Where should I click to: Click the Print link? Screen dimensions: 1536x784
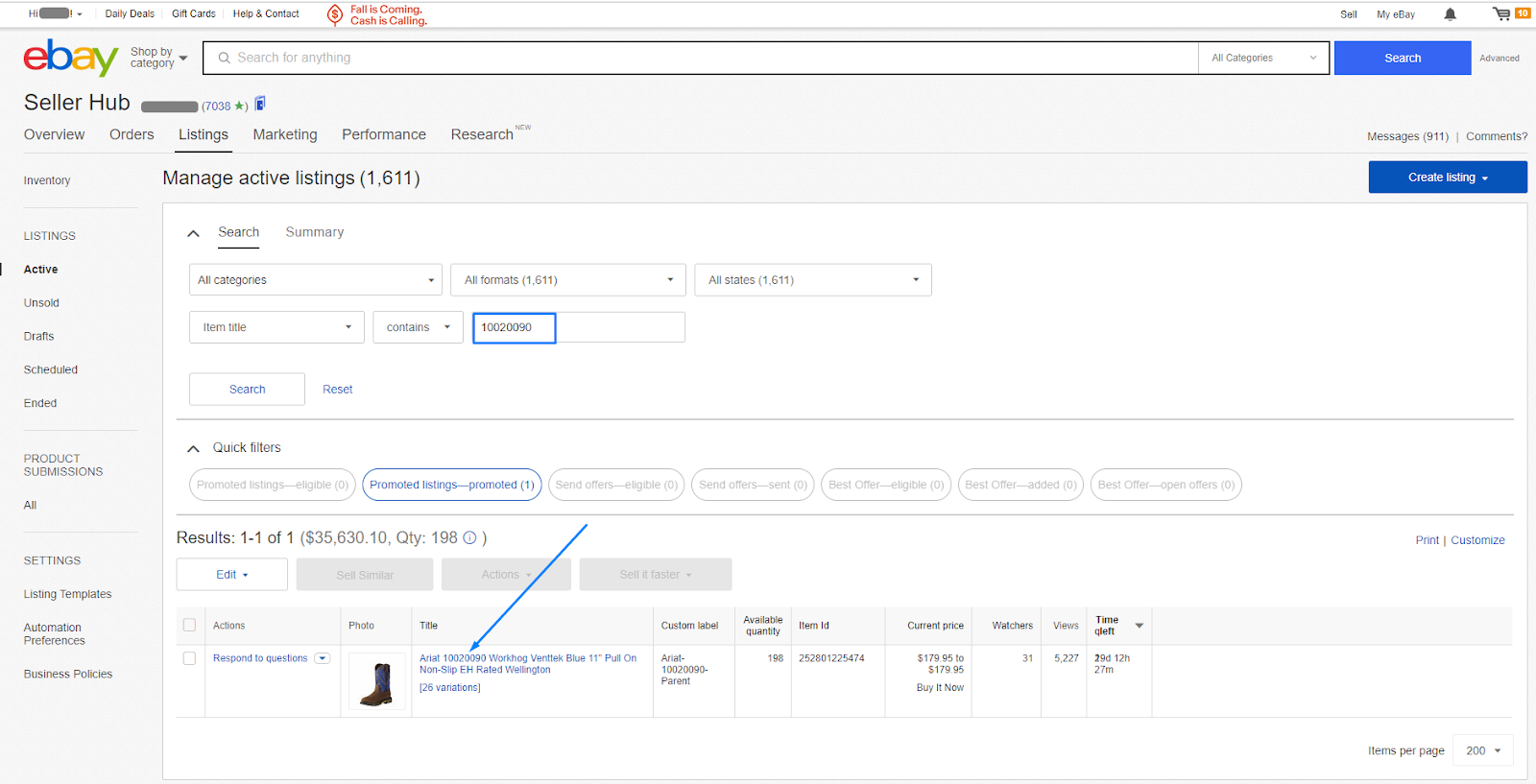(1428, 540)
